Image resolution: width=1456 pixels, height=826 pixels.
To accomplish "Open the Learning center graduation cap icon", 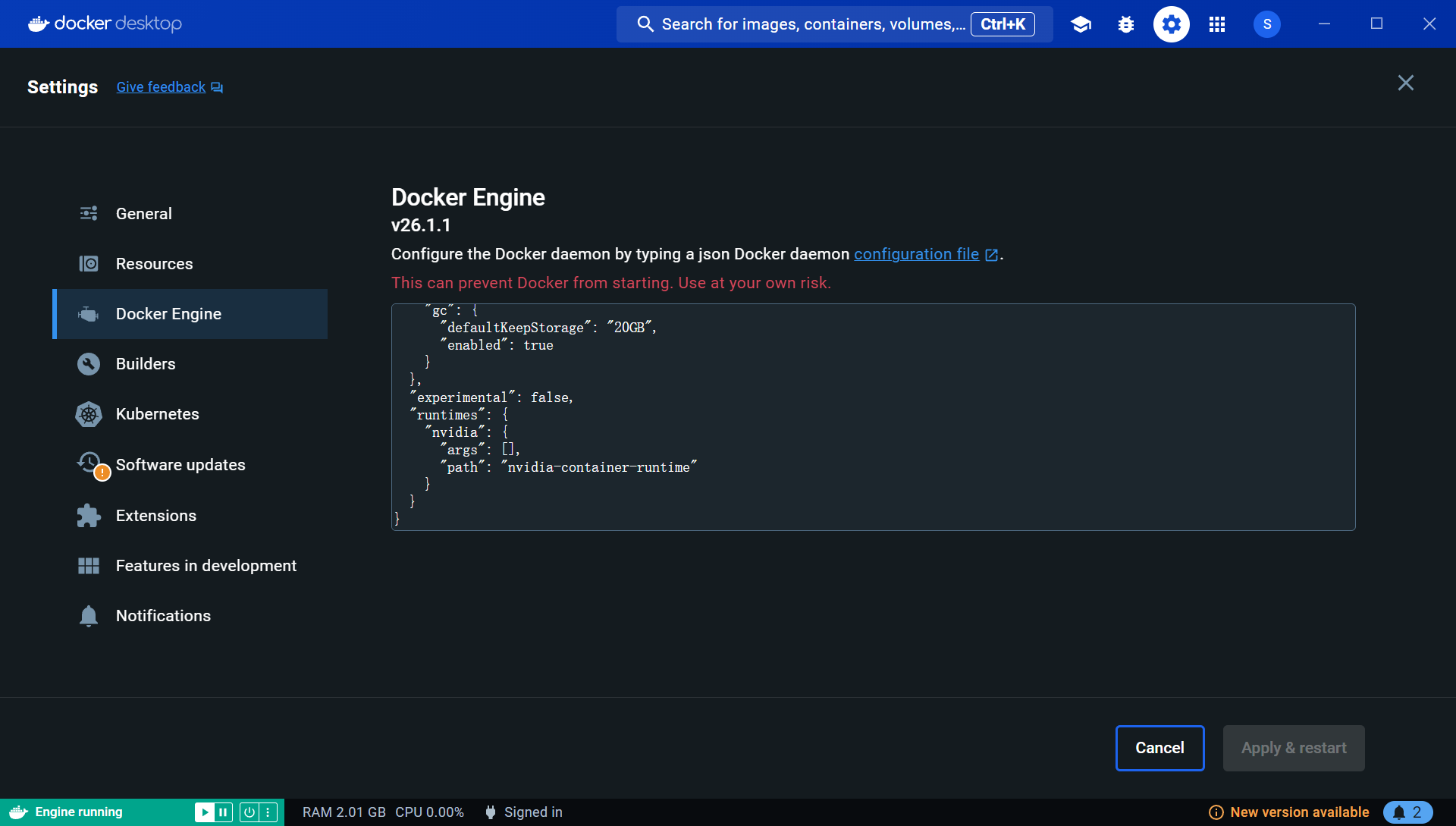I will coord(1081,24).
